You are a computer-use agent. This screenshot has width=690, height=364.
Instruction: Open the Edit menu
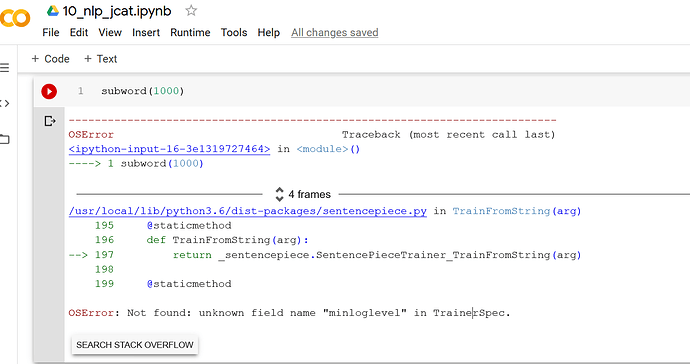point(79,33)
